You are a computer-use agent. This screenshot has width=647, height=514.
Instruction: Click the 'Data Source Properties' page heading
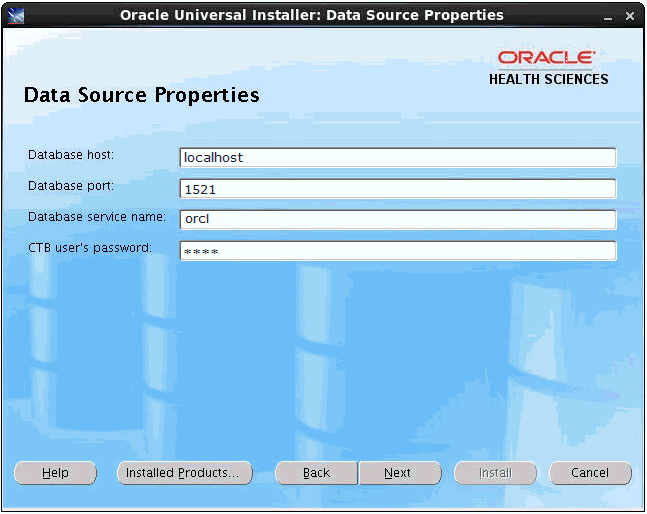click(x=142, y=95)
